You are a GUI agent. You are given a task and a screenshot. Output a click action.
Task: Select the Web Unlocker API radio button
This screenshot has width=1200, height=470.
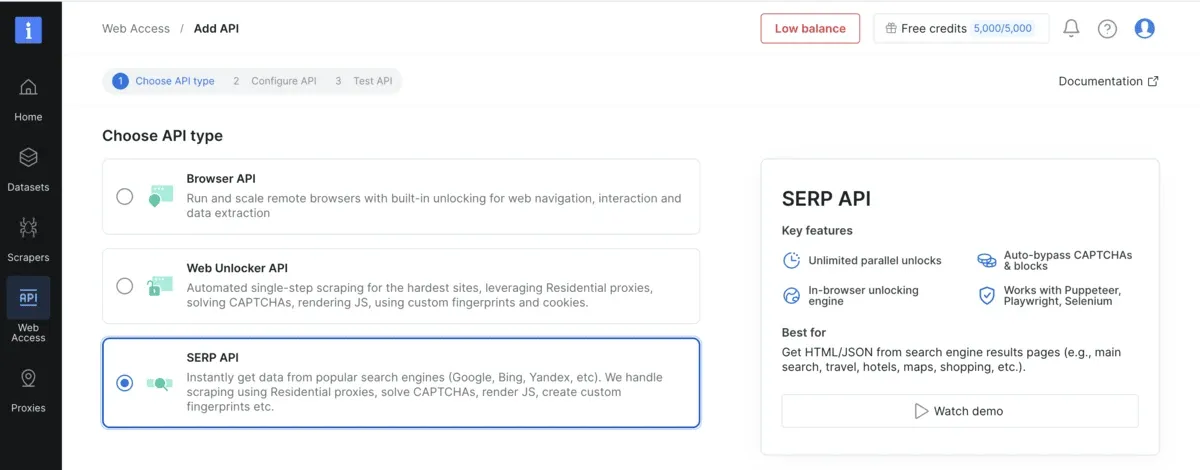coord(124,286)
